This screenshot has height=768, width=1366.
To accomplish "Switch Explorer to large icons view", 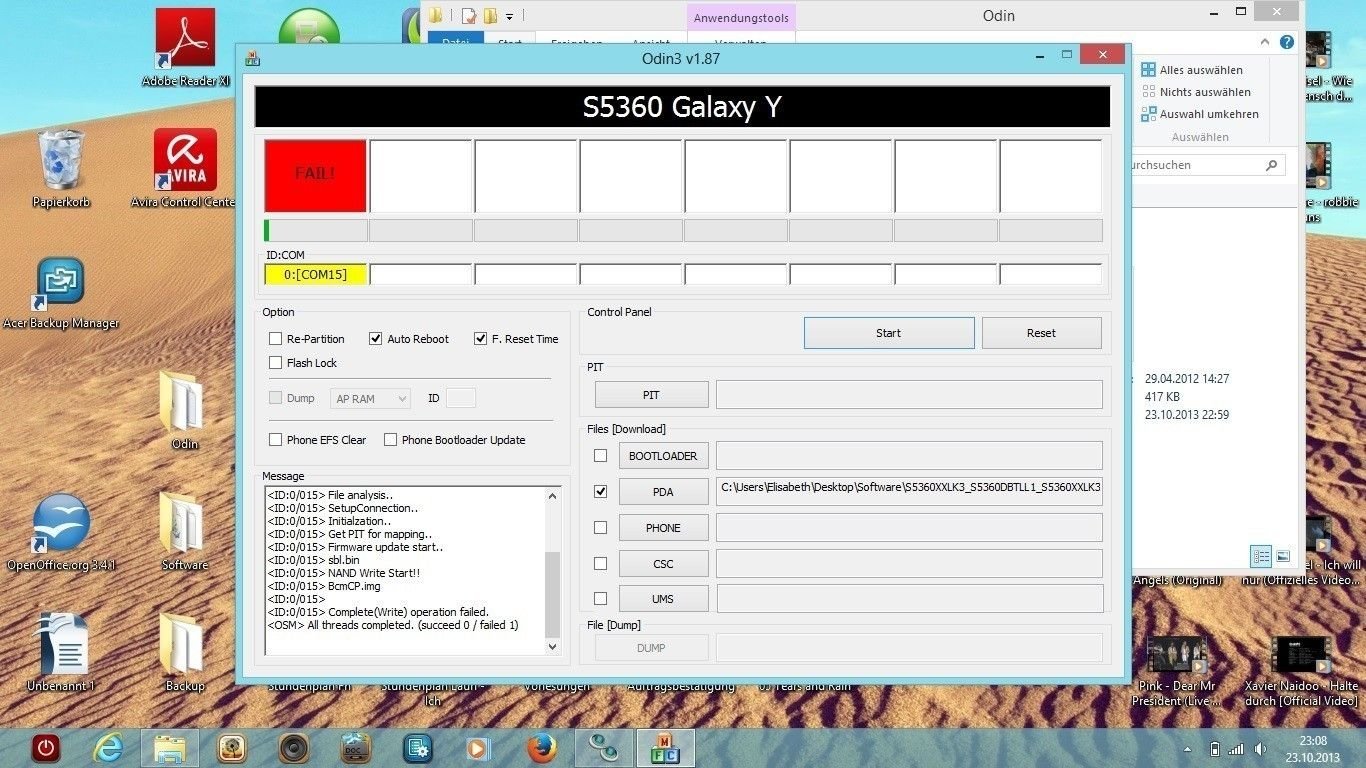I will click(x=1283, y=556).
